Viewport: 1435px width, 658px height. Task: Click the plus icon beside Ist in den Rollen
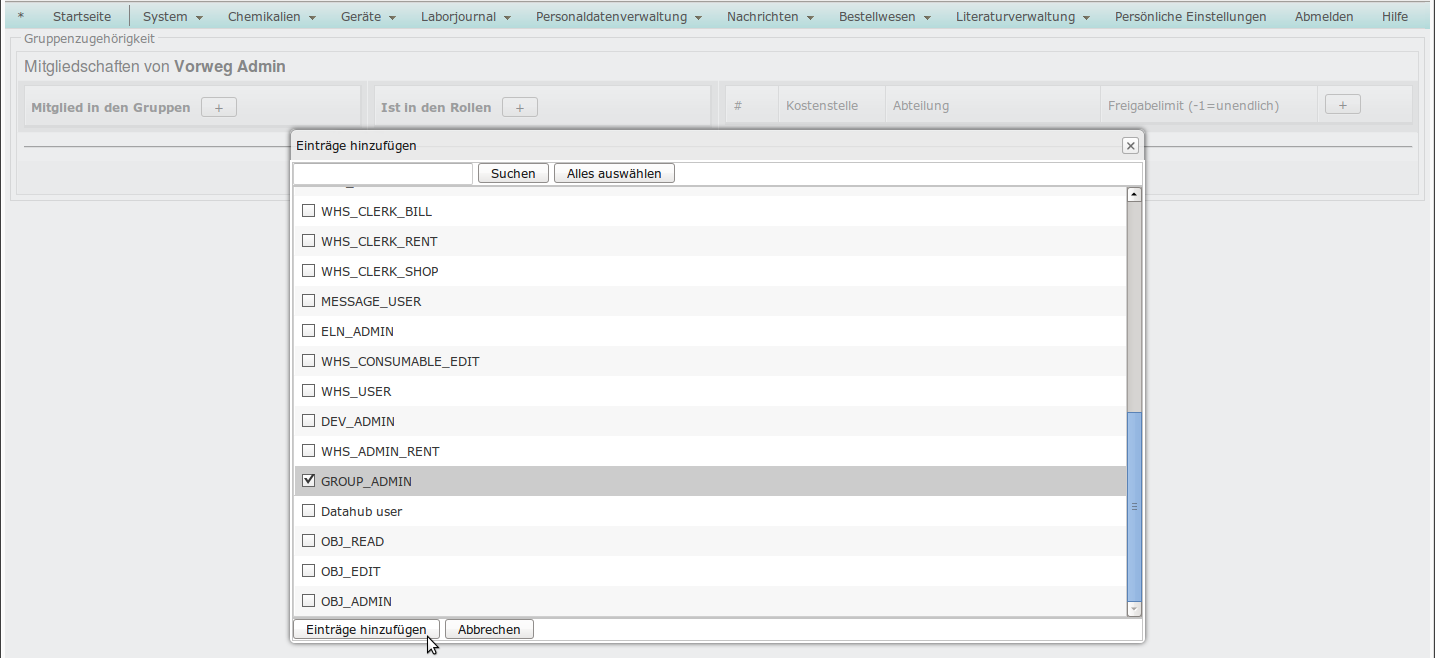[x=519, y=107]
